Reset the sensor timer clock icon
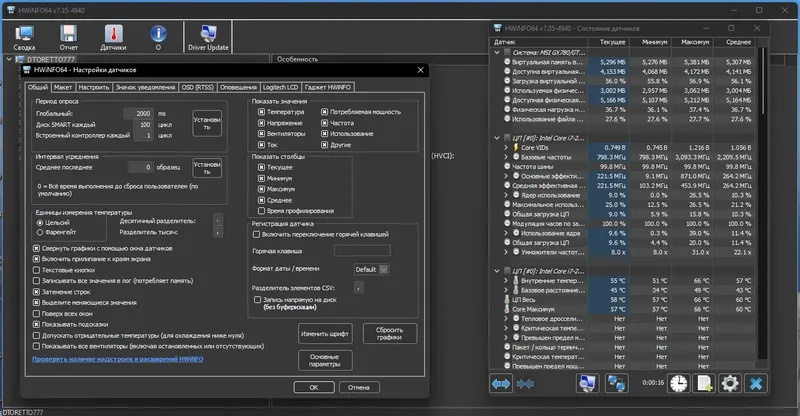This screenshot has width=800, height=416. pyautogui.click(x=679, y=383)
